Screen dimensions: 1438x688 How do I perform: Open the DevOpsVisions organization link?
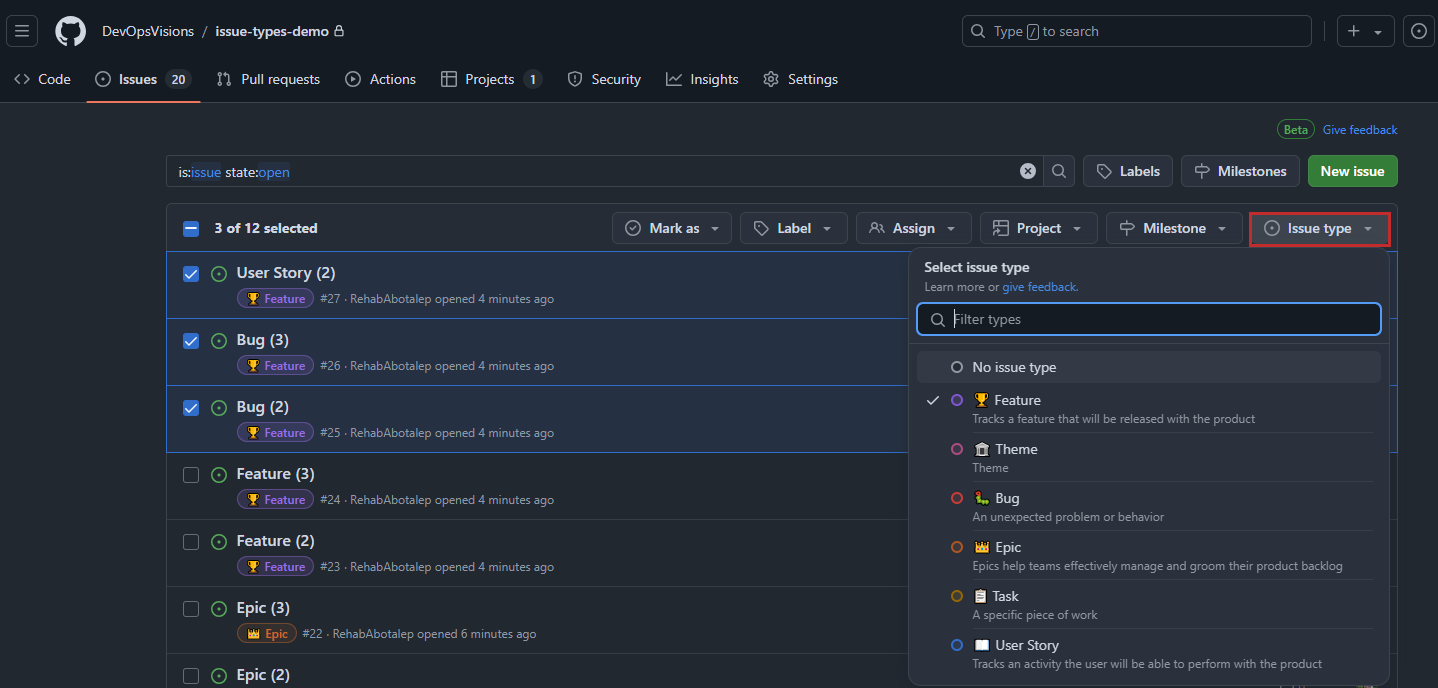(x=148, y=31)
